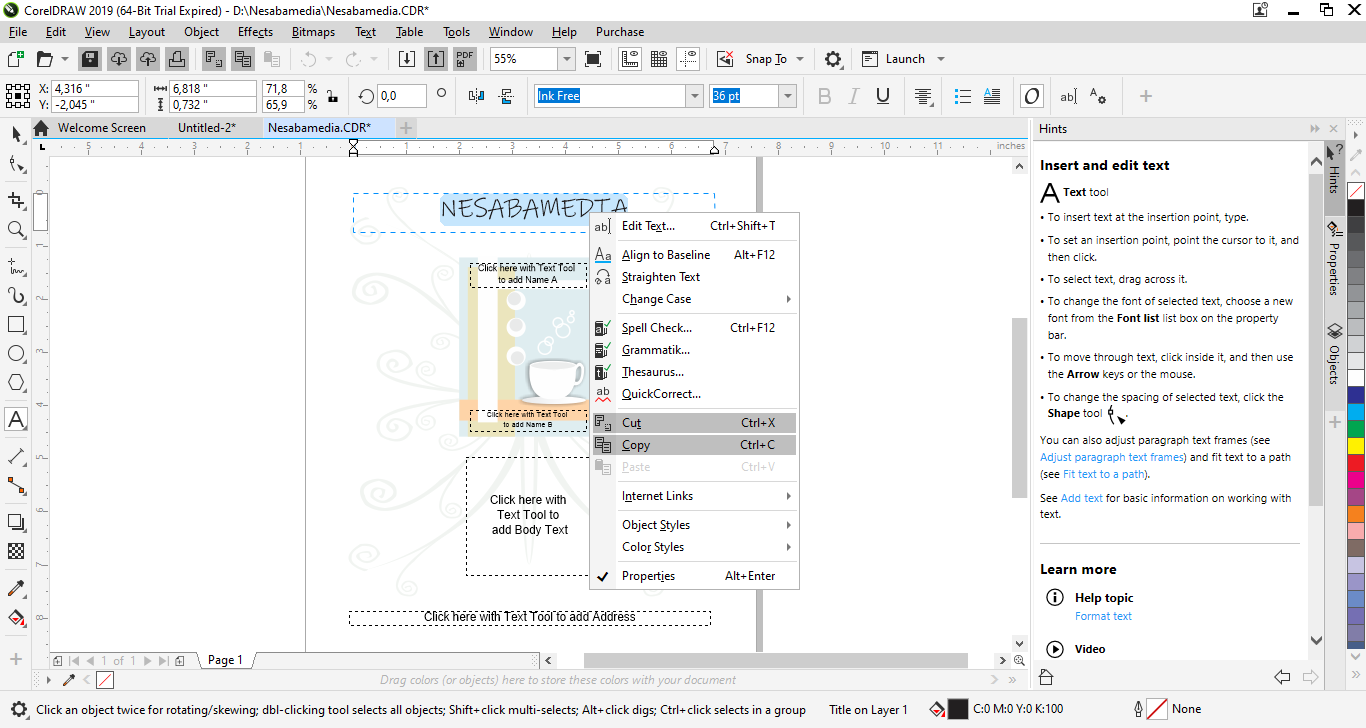The image size is (1366, 728).
Task: Toggle underline text formatting
Action: coord(883,96)
